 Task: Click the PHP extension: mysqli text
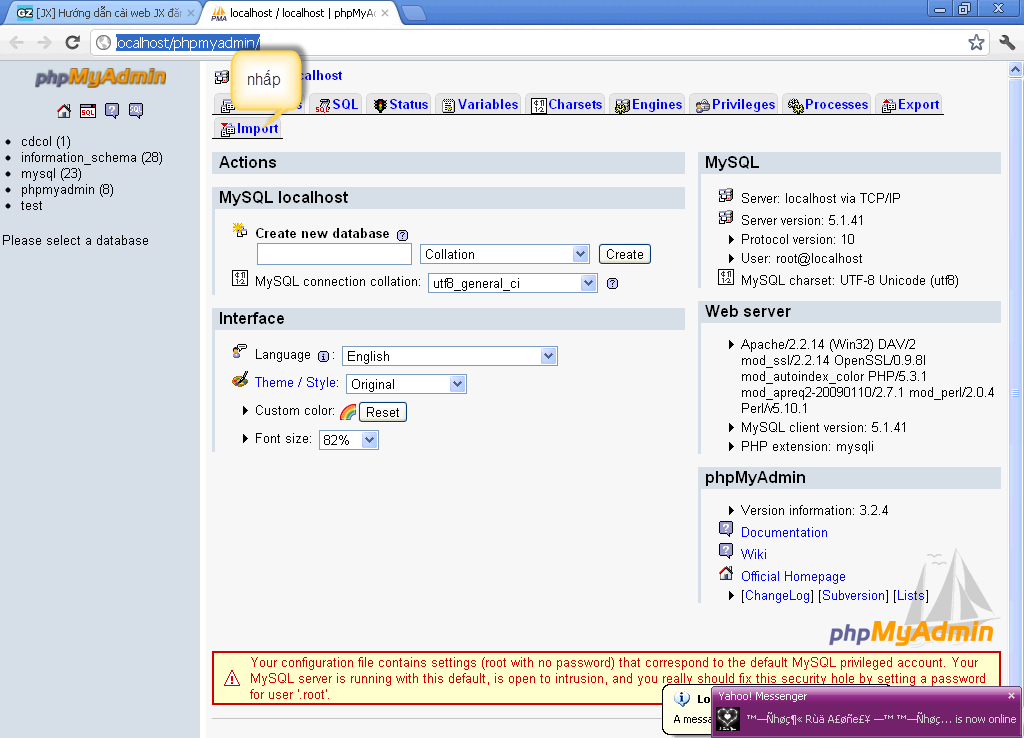(807, 447)
